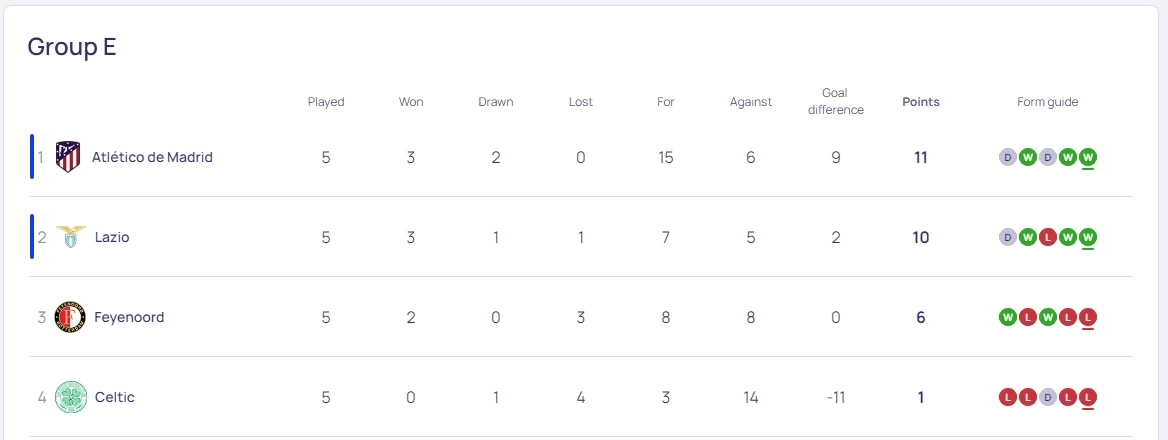Click Lazio's red loss form badge

click(1047, 237)
